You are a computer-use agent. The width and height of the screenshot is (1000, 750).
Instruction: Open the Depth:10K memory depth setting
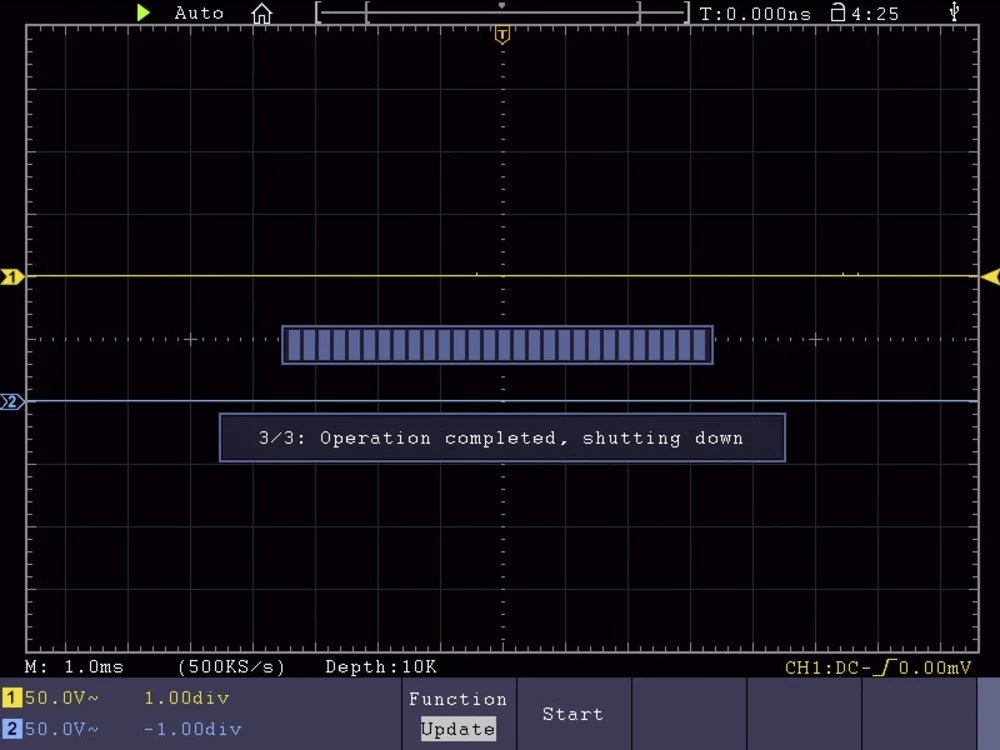point(381,667)
